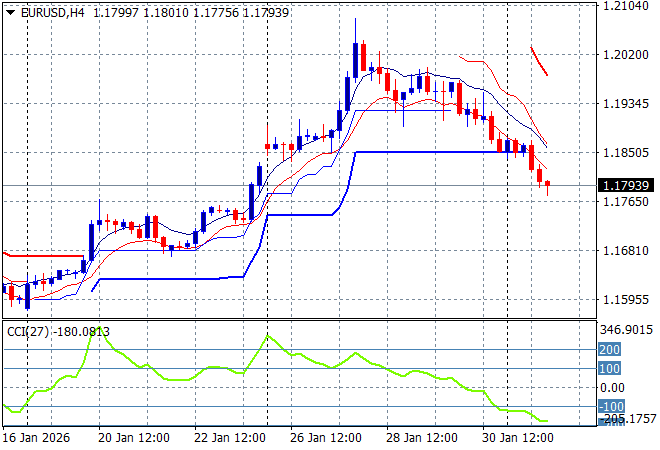Viewport: 660px width, 450px height.
Task: Click the 16 Jan 2026 date label
Action: click(x=36, y=438)
